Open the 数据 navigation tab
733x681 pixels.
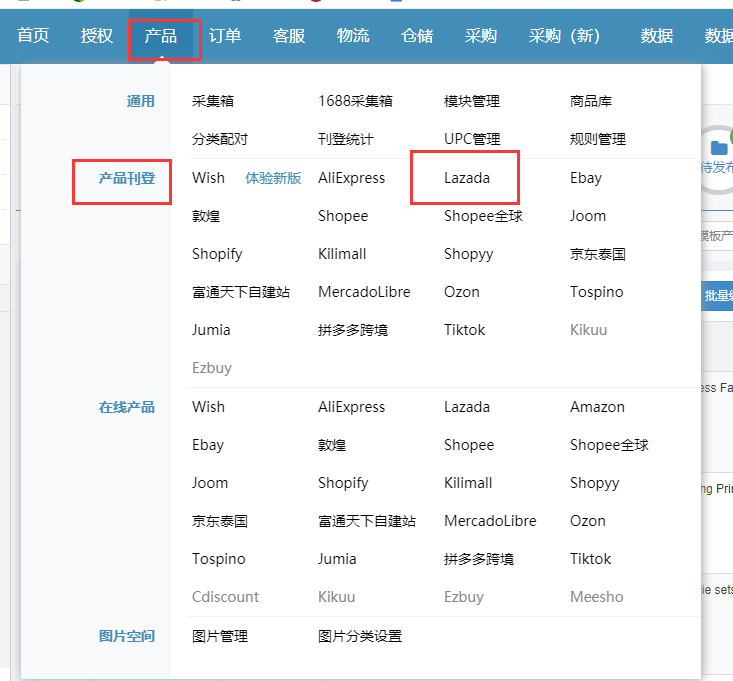pos(657,36)
